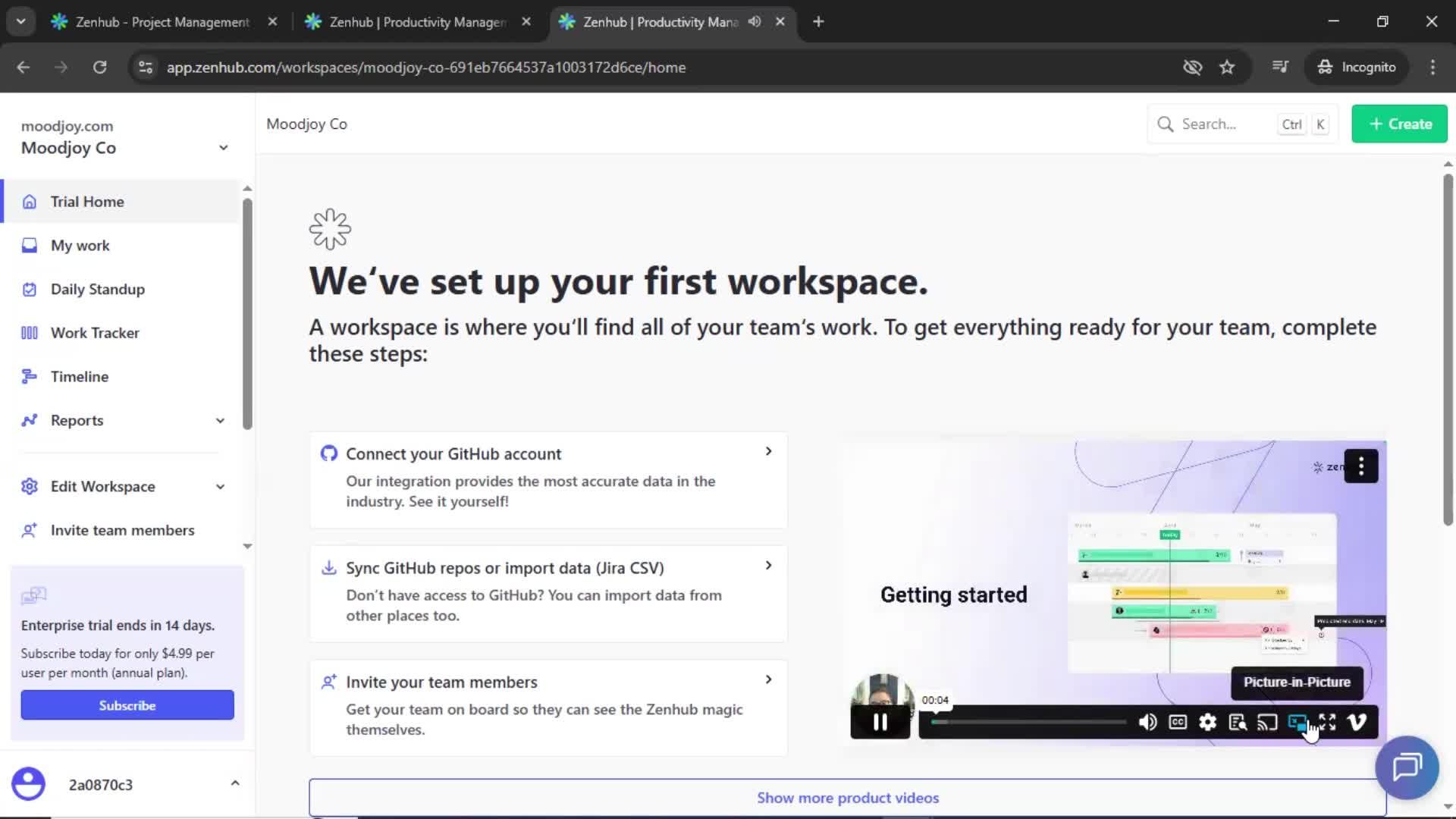The width and height of the screenshot is (1456, 819).
Task: Open the Vimeo logo on the video player
Action: (x=1357, y=722)
